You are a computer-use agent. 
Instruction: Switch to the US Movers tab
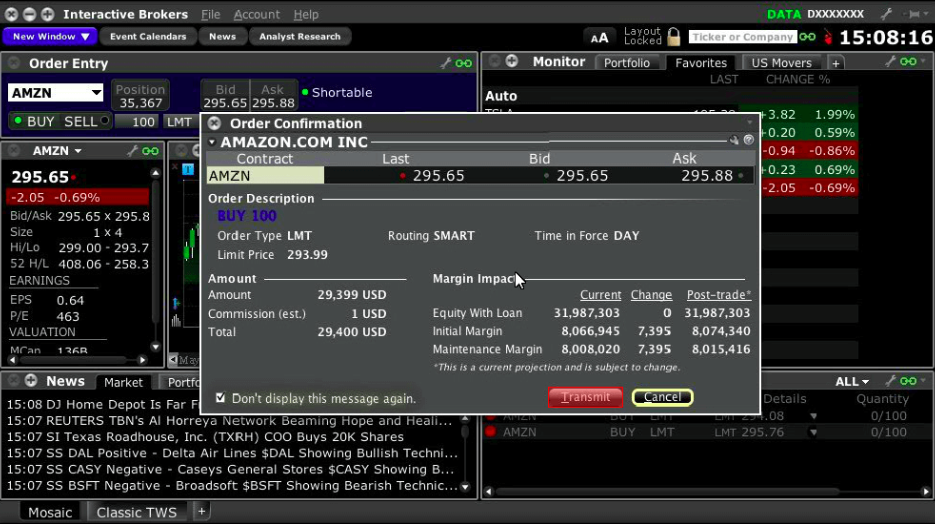781,63
